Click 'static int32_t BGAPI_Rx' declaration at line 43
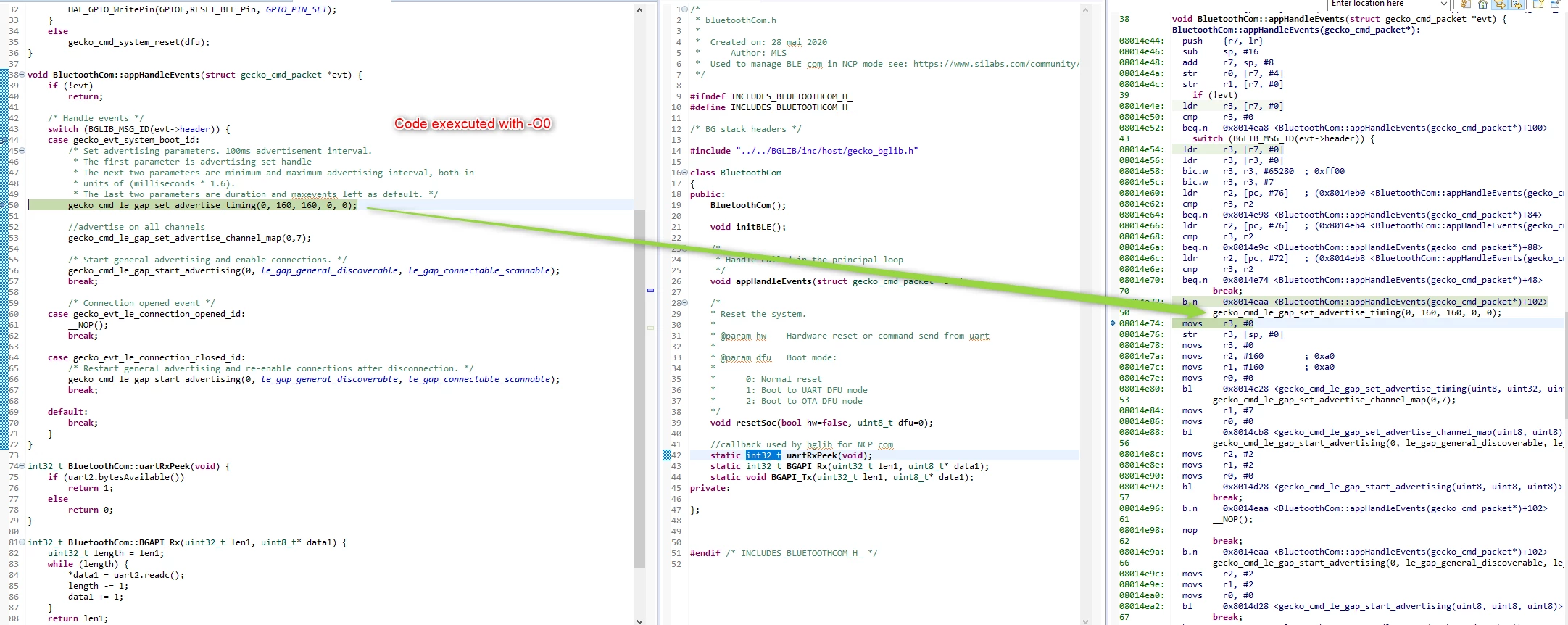Image resolution: width=1568 pixels, height=625 pixels. [849, 466]
